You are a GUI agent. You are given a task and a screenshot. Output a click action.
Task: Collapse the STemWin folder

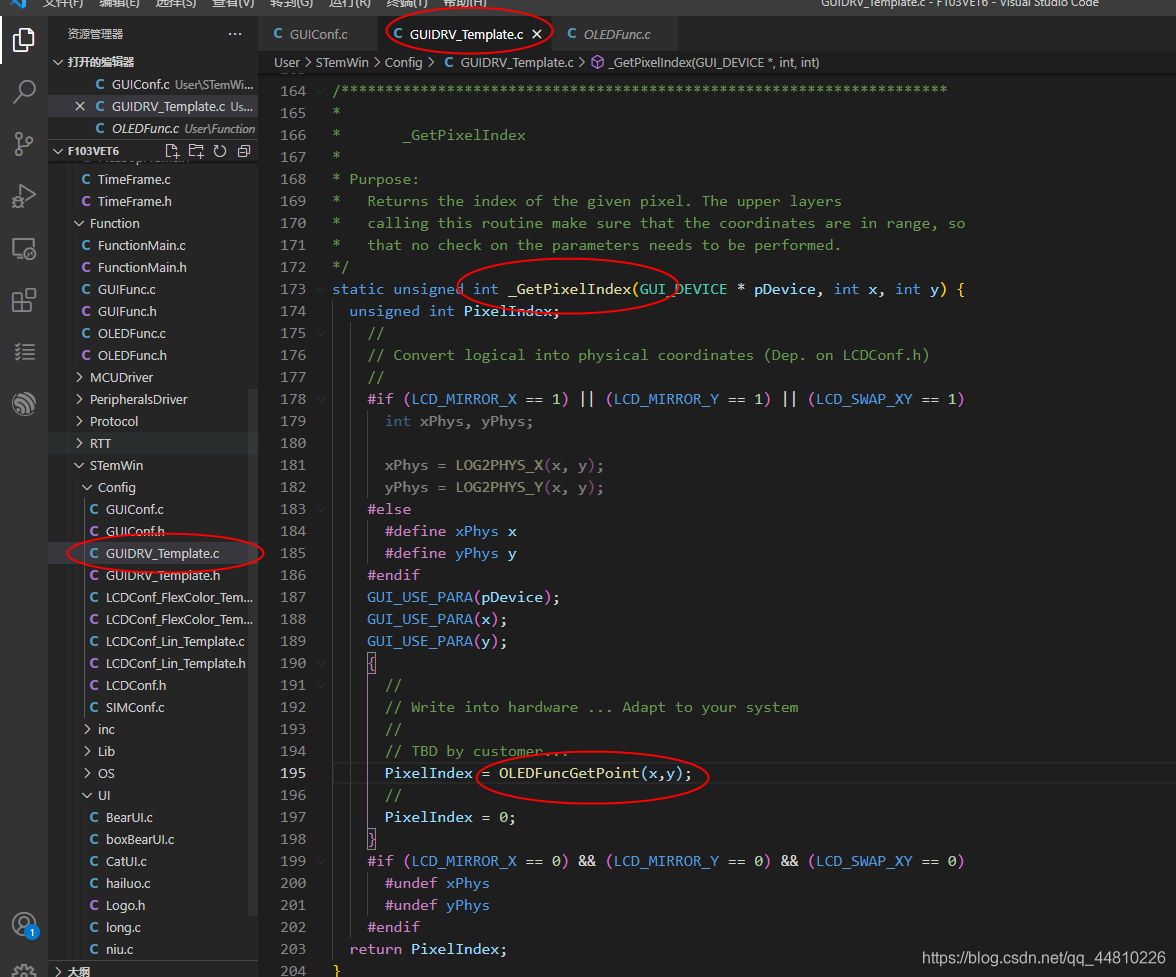coord(80,466)
